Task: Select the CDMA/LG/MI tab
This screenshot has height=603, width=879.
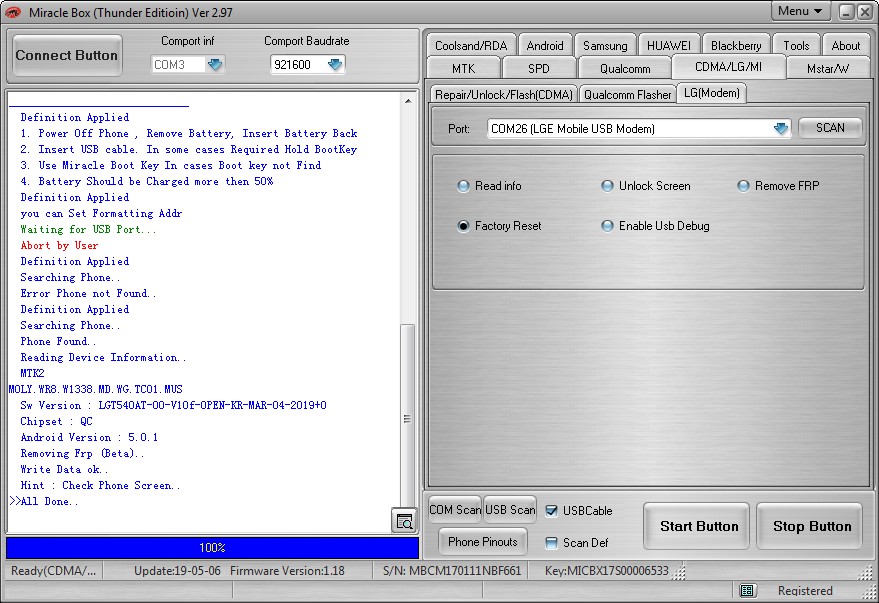Action: click(x=728, y=67)
